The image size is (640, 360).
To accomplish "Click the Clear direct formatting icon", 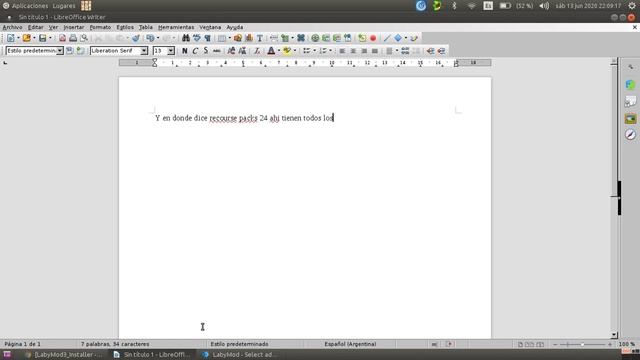I will [x=257, y=51].
